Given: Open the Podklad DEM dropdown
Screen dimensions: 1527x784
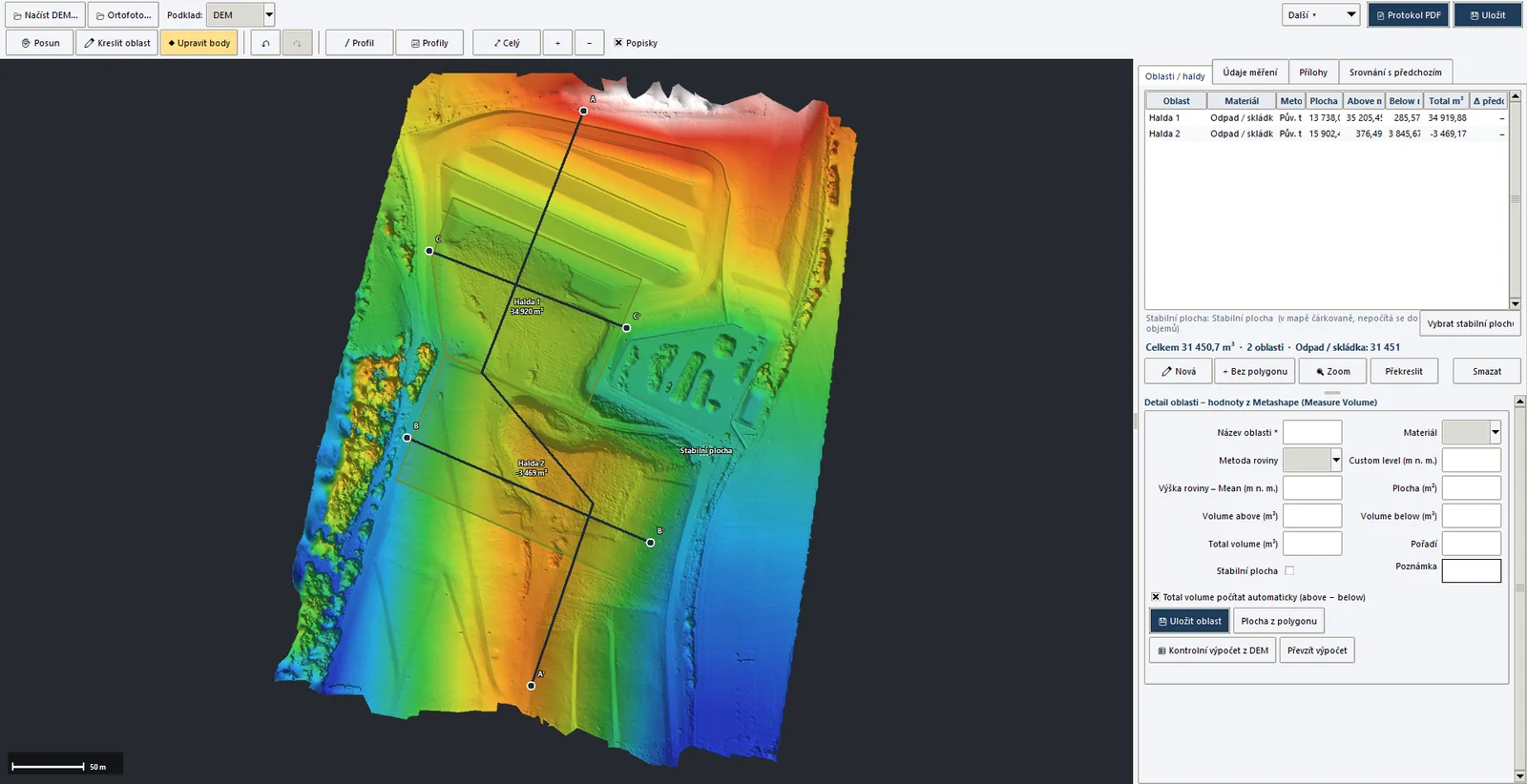Looking at the screenshot, I should coord(241,15).
